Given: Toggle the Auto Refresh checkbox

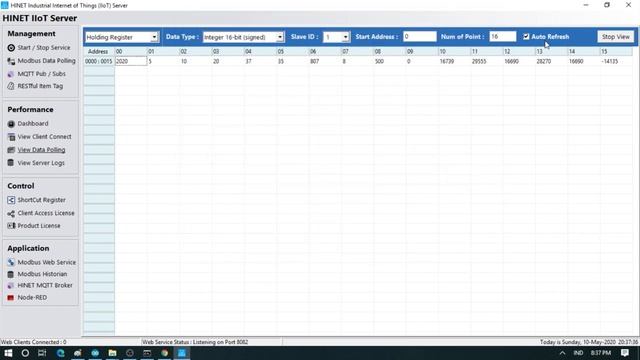Looking at the screenshot, I should [x=526, y=37].
